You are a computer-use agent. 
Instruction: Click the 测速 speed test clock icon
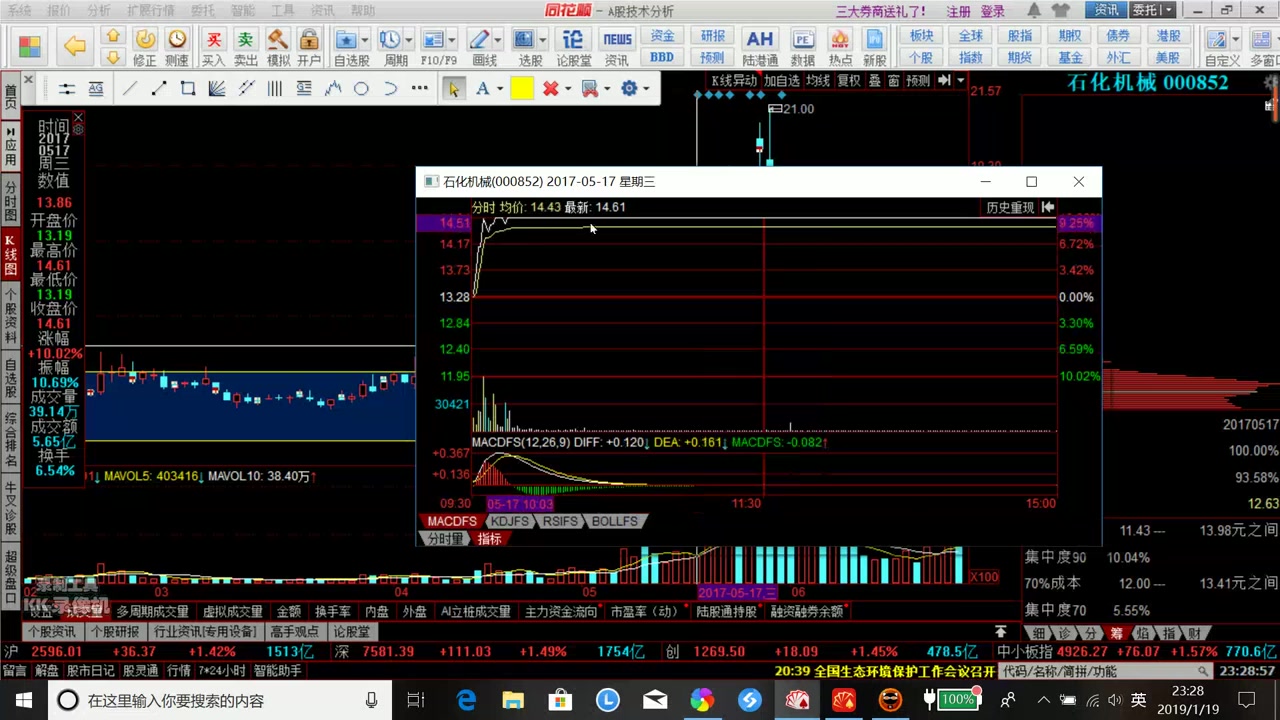[177, 47]
